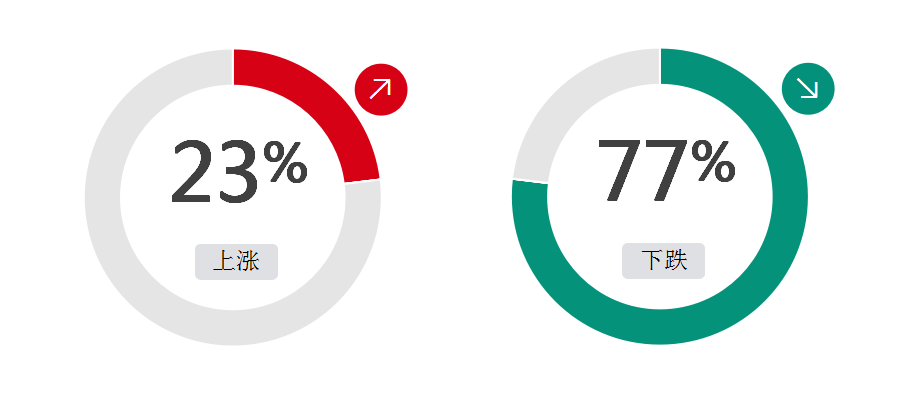Click the percent sign beside 23
This screenshot has height=413, width=911.
(285, 163)
